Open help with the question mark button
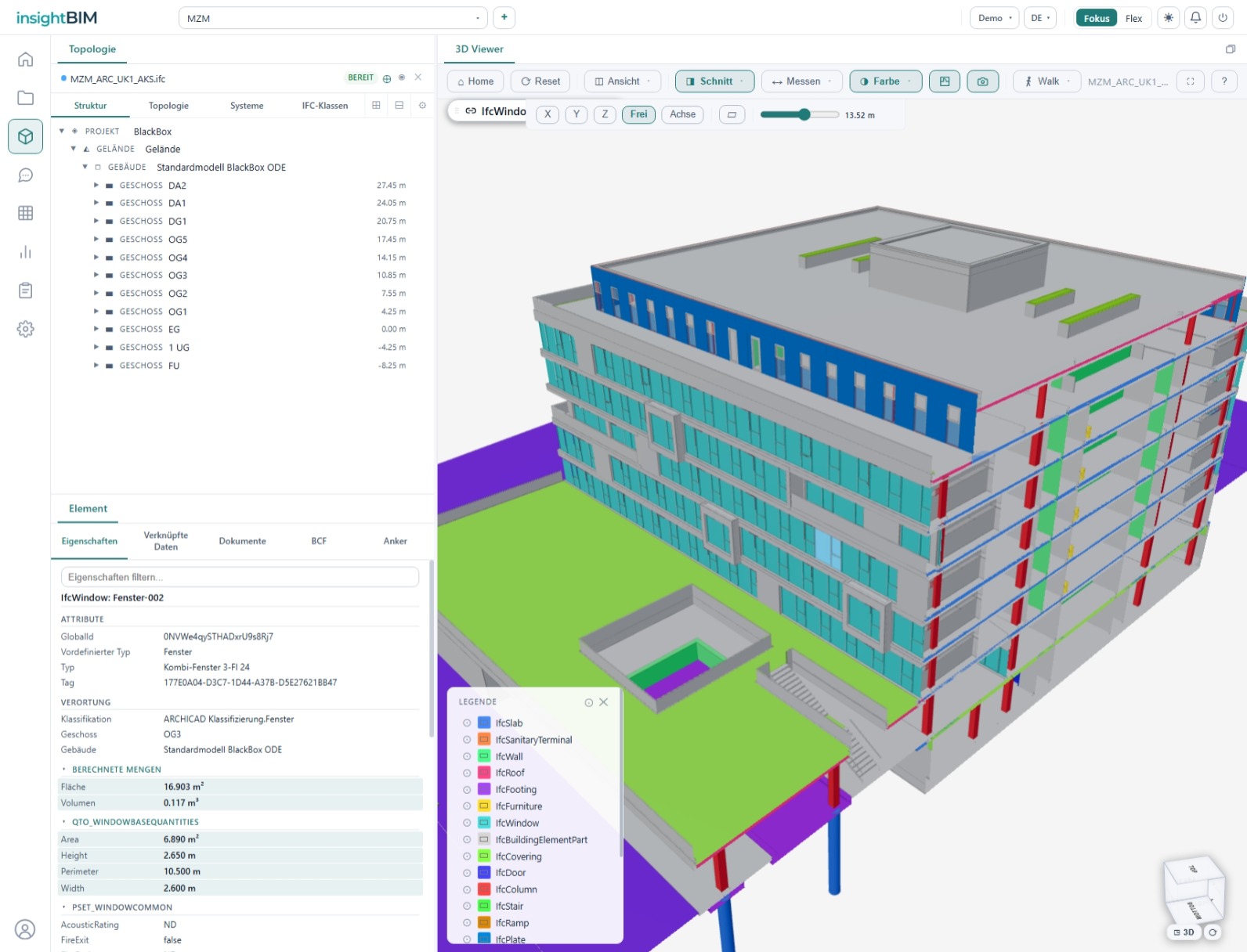The image size is (1247, 952). coord(1224,81)
